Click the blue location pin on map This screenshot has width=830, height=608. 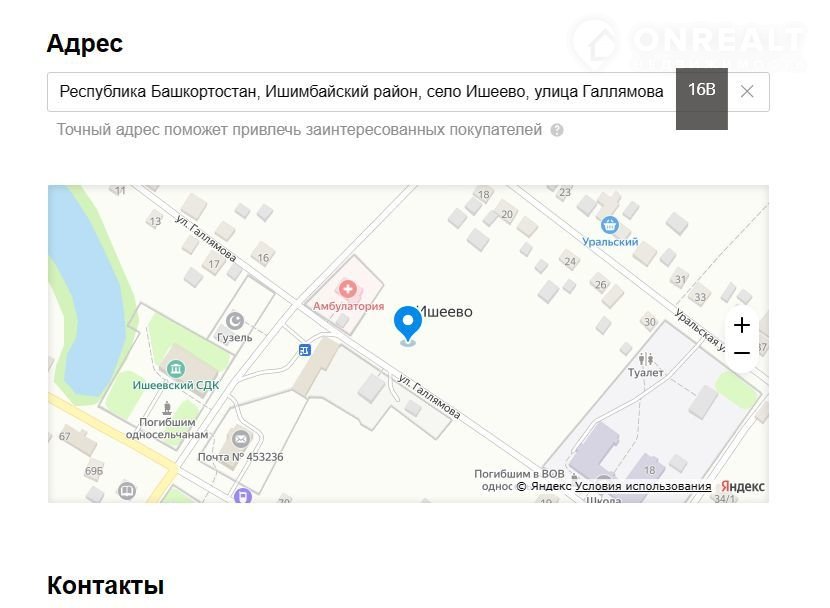coord(407,323)
